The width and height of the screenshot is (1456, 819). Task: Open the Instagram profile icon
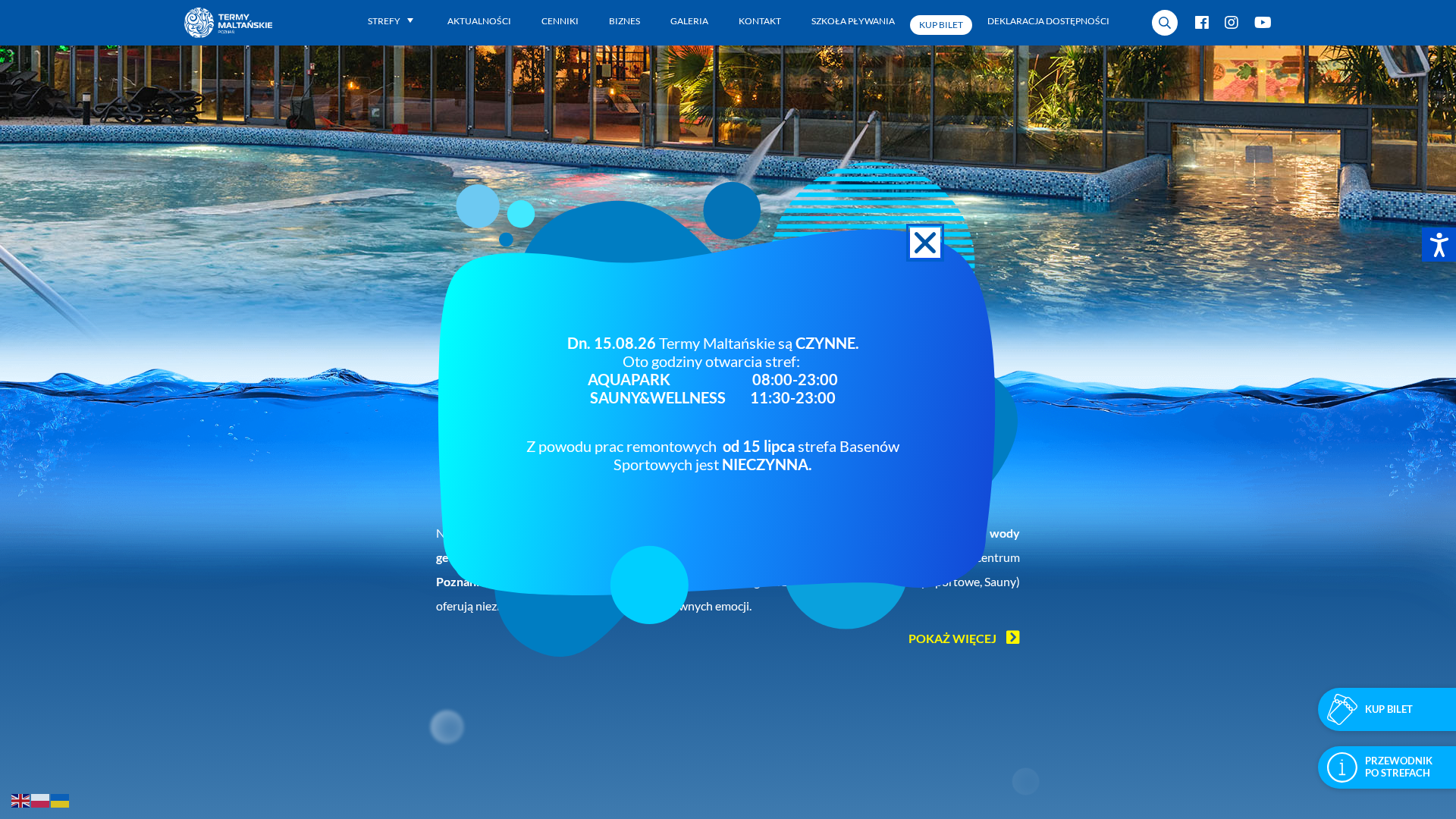pos(1232,22)
